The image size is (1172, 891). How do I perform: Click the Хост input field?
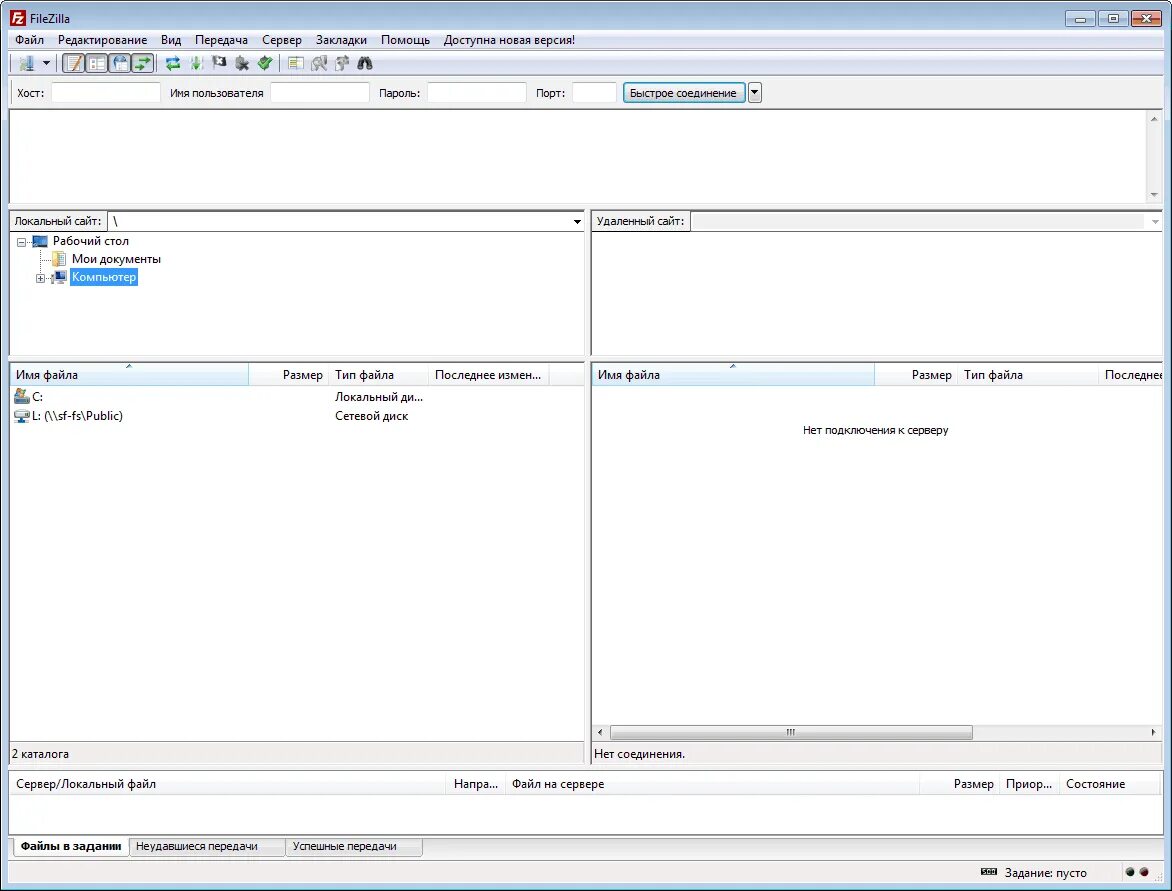(x=105, y=93)
